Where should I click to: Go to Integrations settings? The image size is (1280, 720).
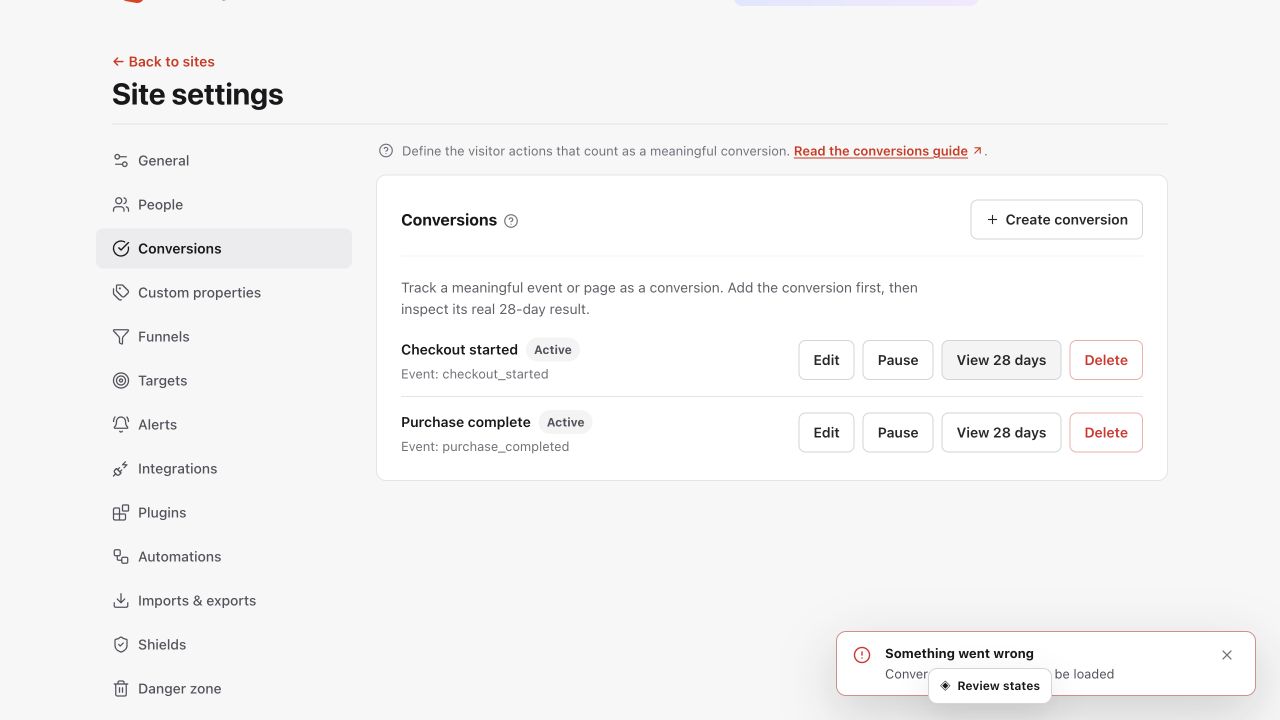point(224,469)
